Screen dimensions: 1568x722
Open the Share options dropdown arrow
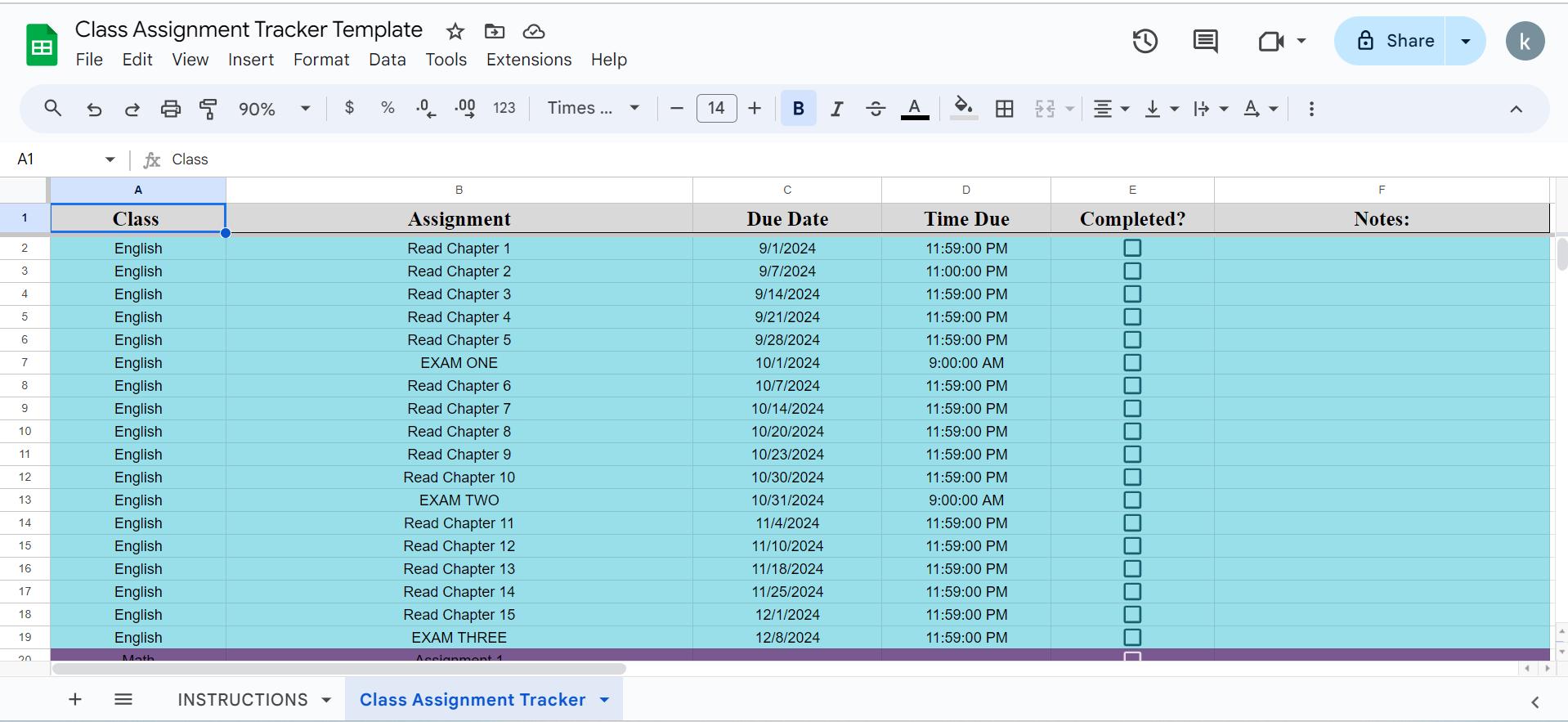pyautogui.click(x=1465, y=41)
